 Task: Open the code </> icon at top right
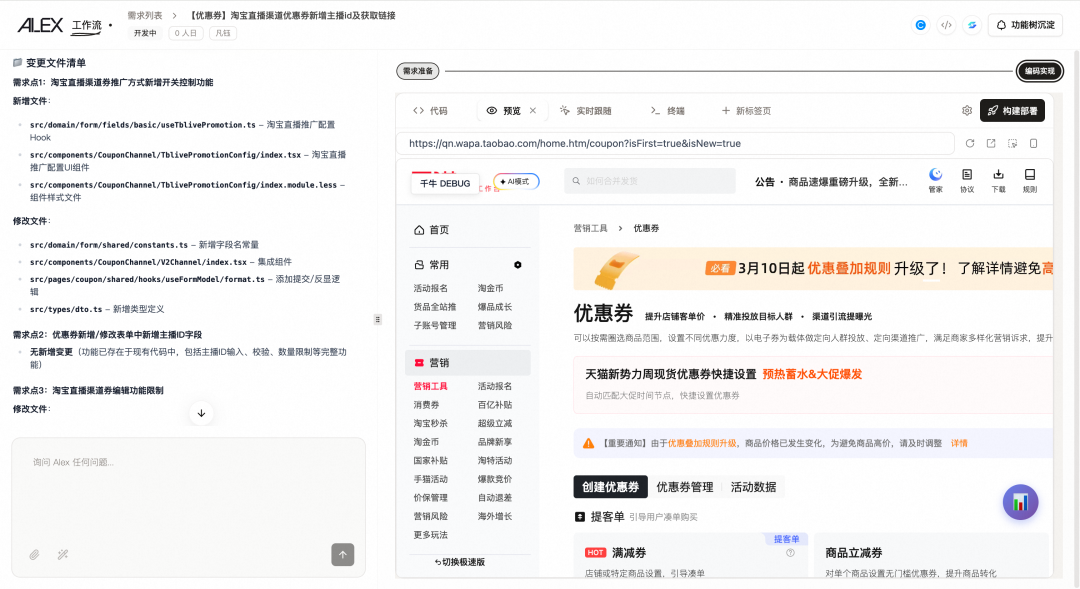click(x=945, y=25)
